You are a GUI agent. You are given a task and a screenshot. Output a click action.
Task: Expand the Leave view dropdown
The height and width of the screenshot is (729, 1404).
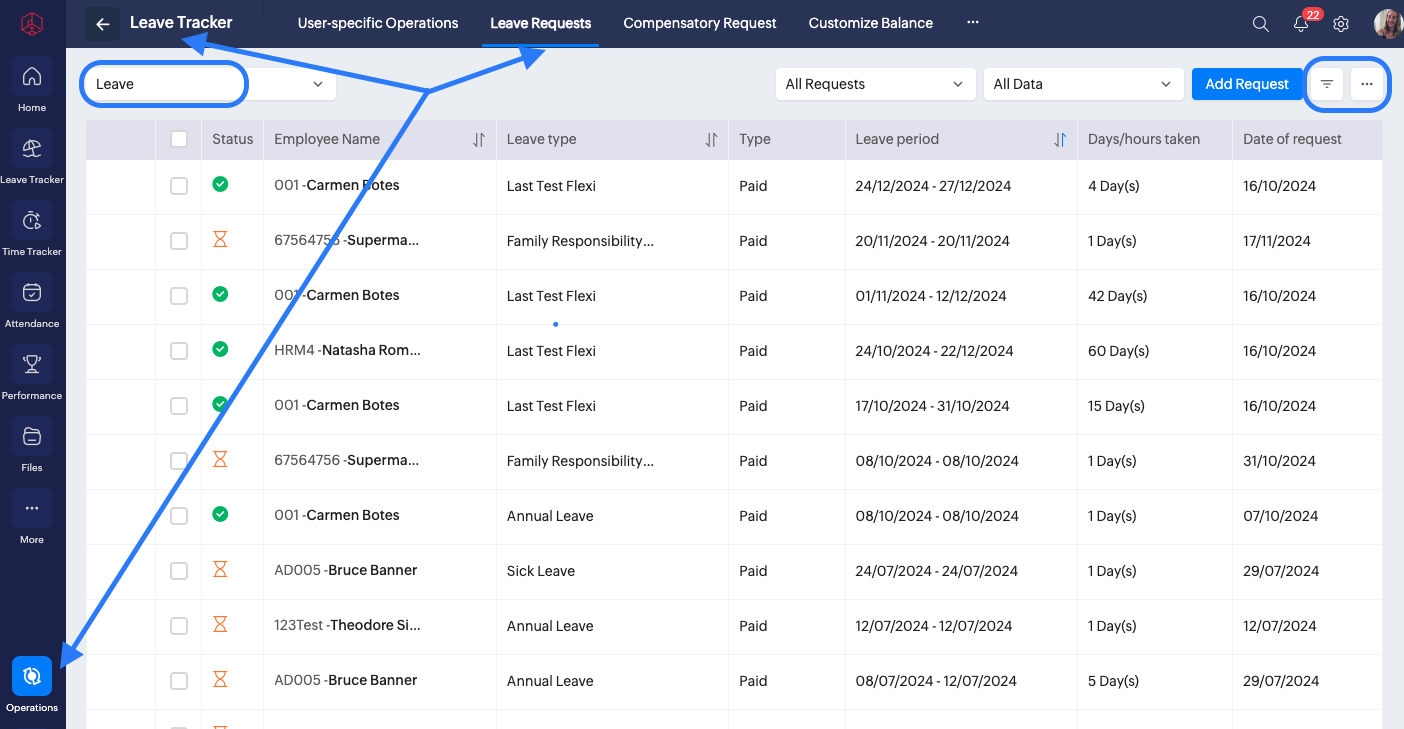pyautogui.click(x=209, y=84)
